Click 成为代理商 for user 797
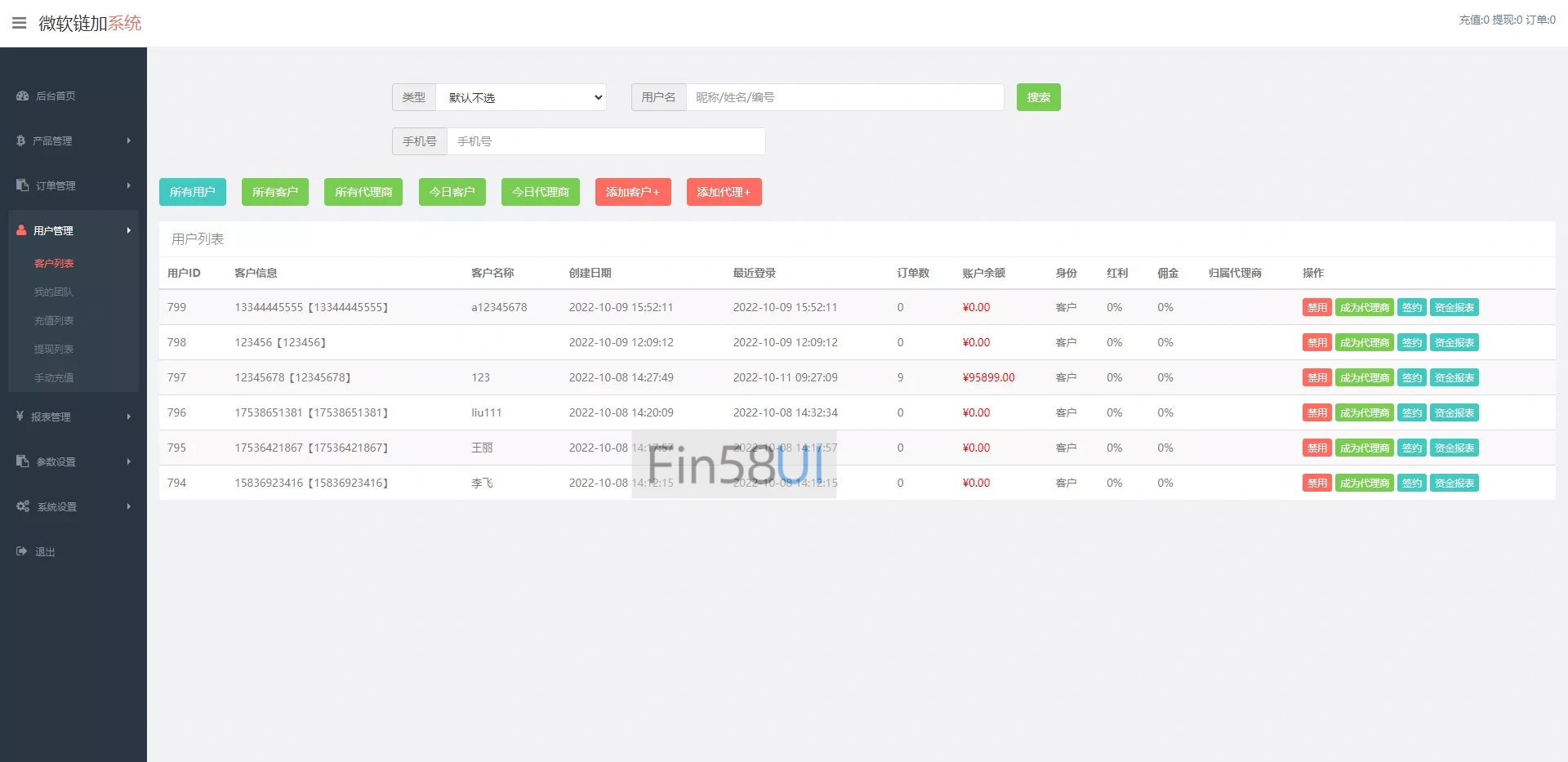1568x762 pixels. [1364, 378]
